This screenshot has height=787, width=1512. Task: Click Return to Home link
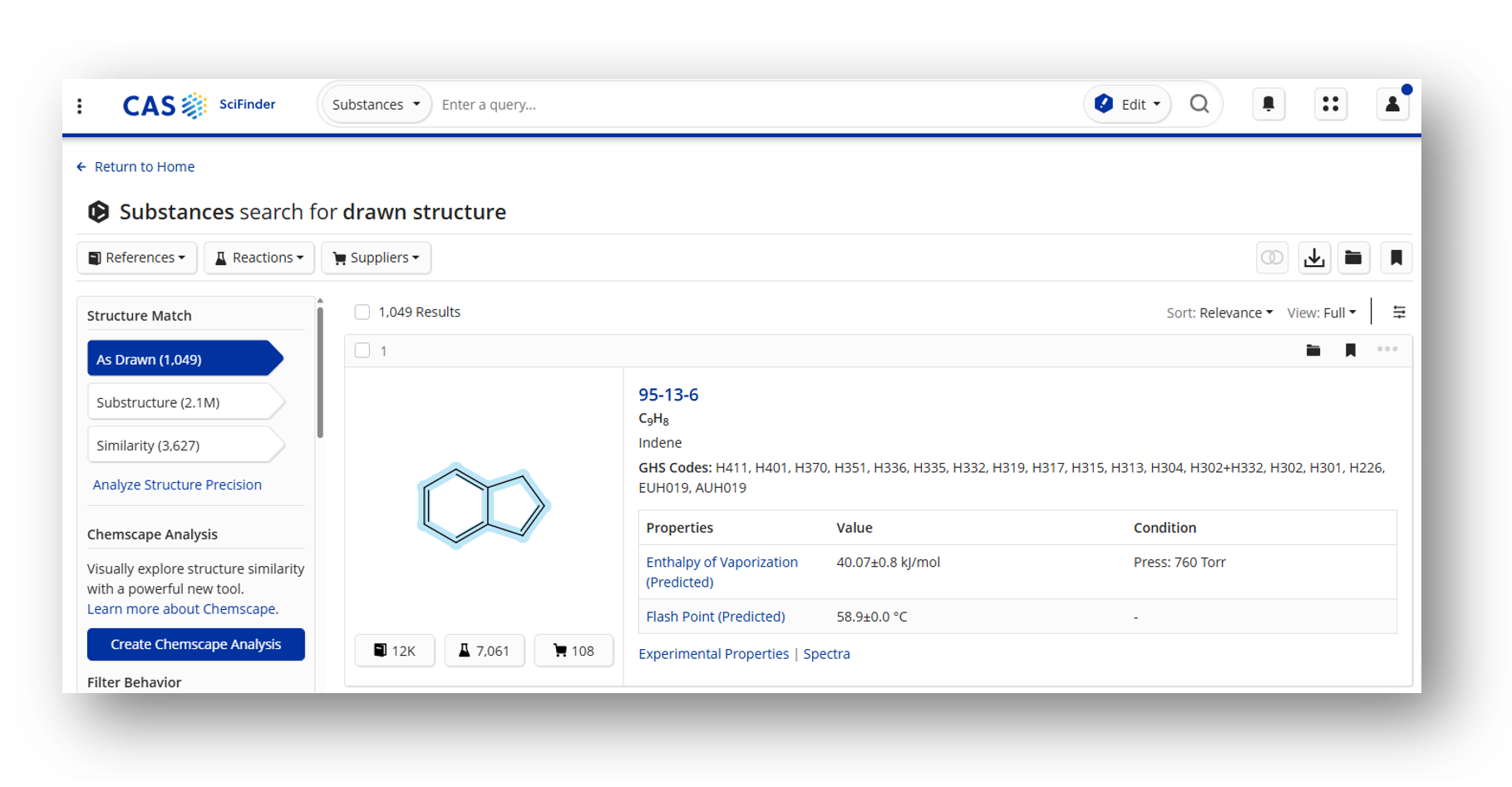pos(135,167)
